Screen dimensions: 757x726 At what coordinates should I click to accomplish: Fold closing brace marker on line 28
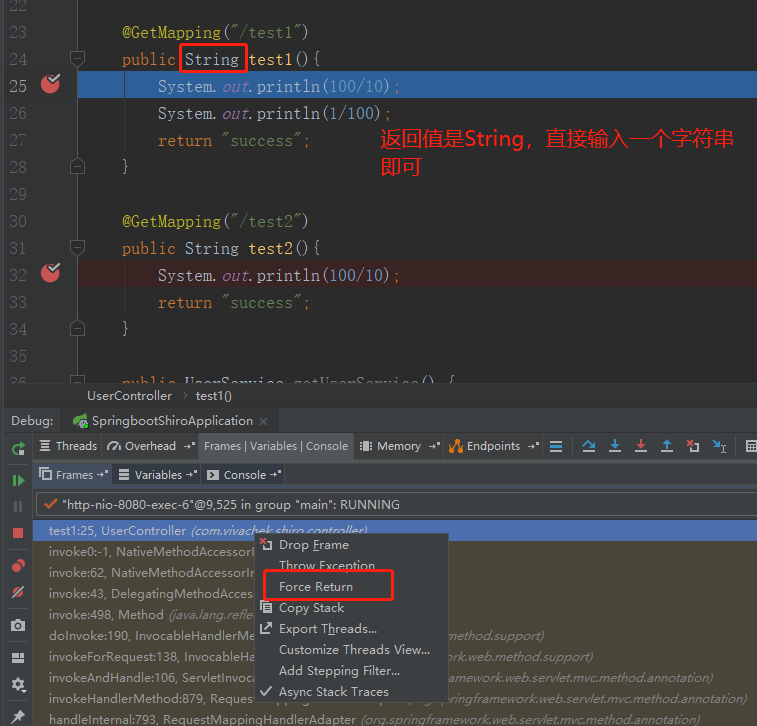[x=77, y=167]
